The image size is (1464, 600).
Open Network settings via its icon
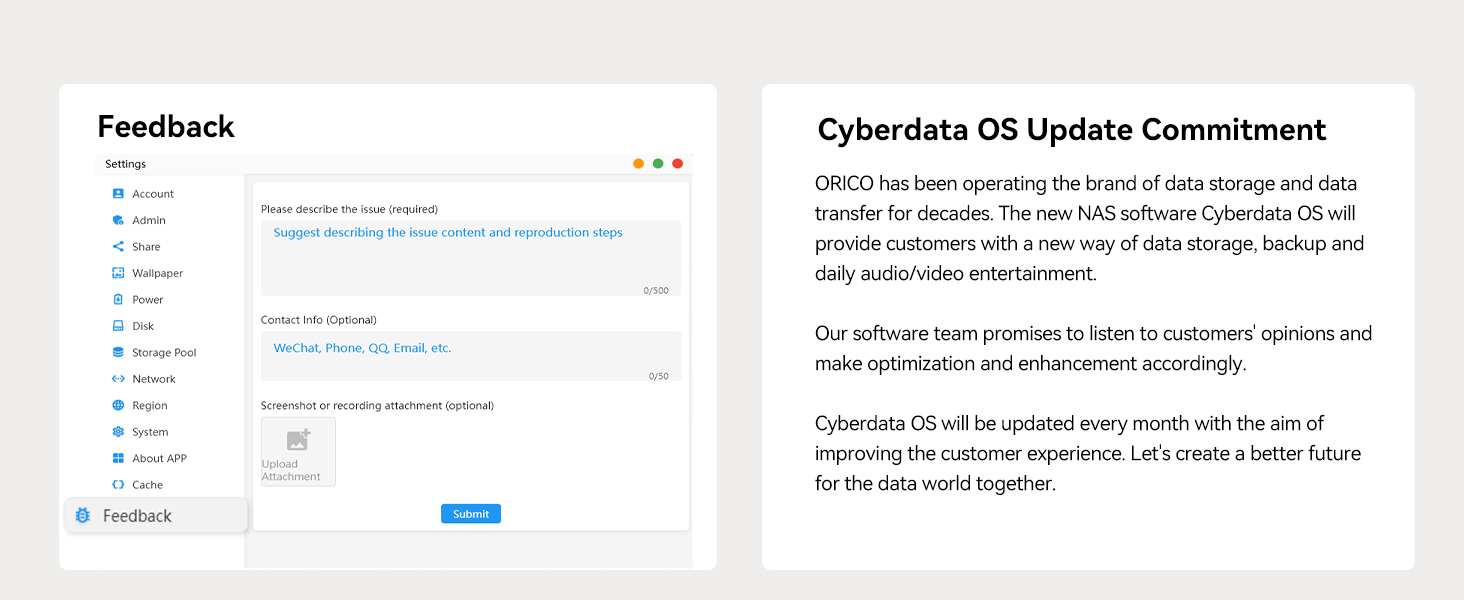(x=117, y=378)
